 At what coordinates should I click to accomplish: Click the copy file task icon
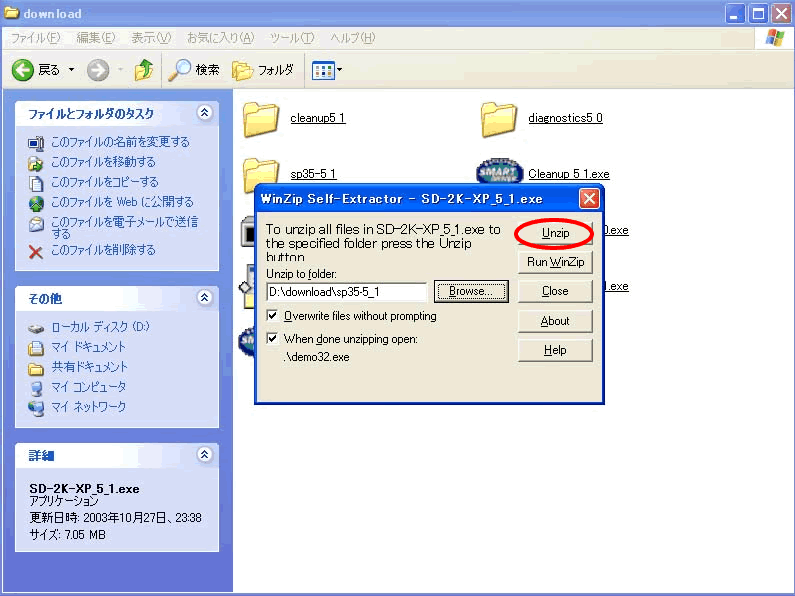pyautogui.click(x=36, y=183)
